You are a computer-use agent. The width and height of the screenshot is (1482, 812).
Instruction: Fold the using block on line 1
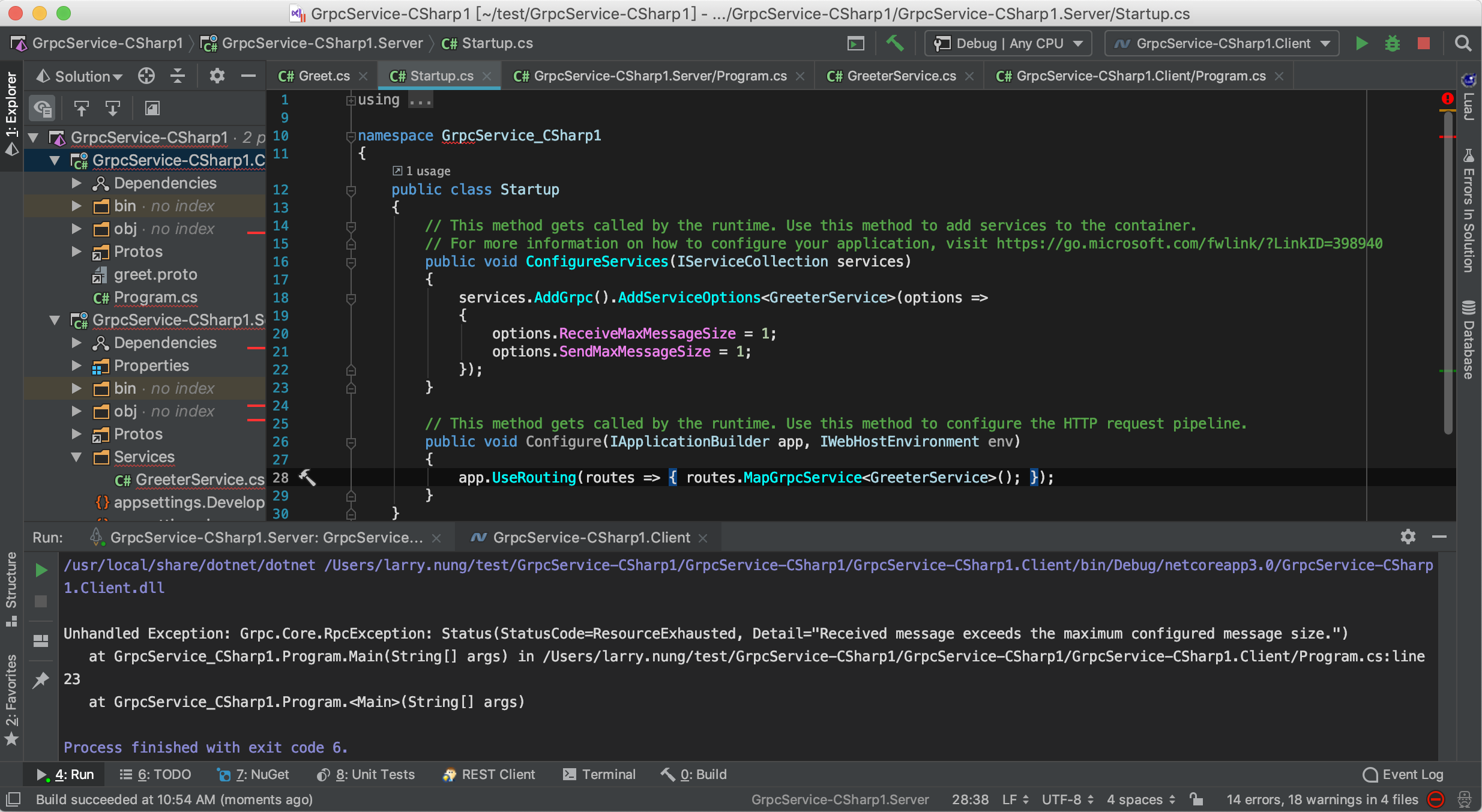(x=351, y=100)
